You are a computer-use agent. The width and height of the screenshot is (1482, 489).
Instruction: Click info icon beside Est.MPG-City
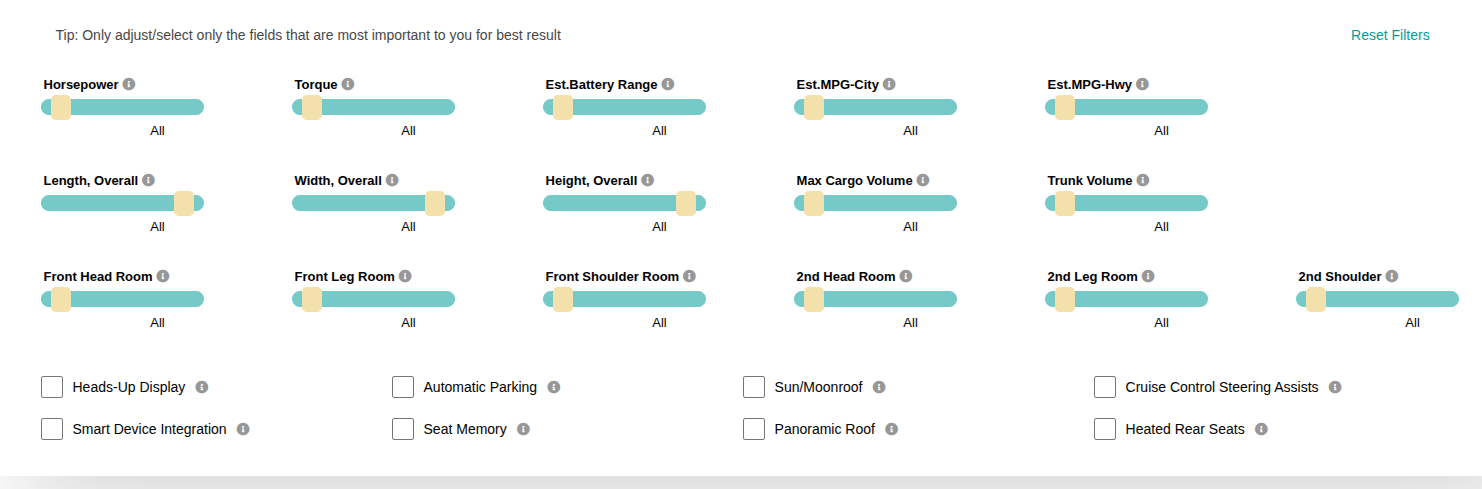(x=889, y=84)
